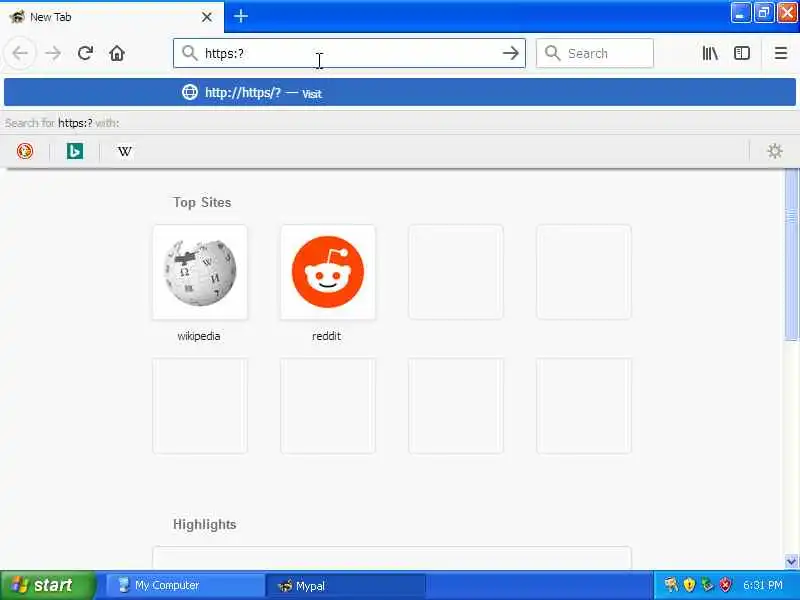Screen dimensions: 800x600
Task: Open a new tab with plus button
Action: (241, 16)
